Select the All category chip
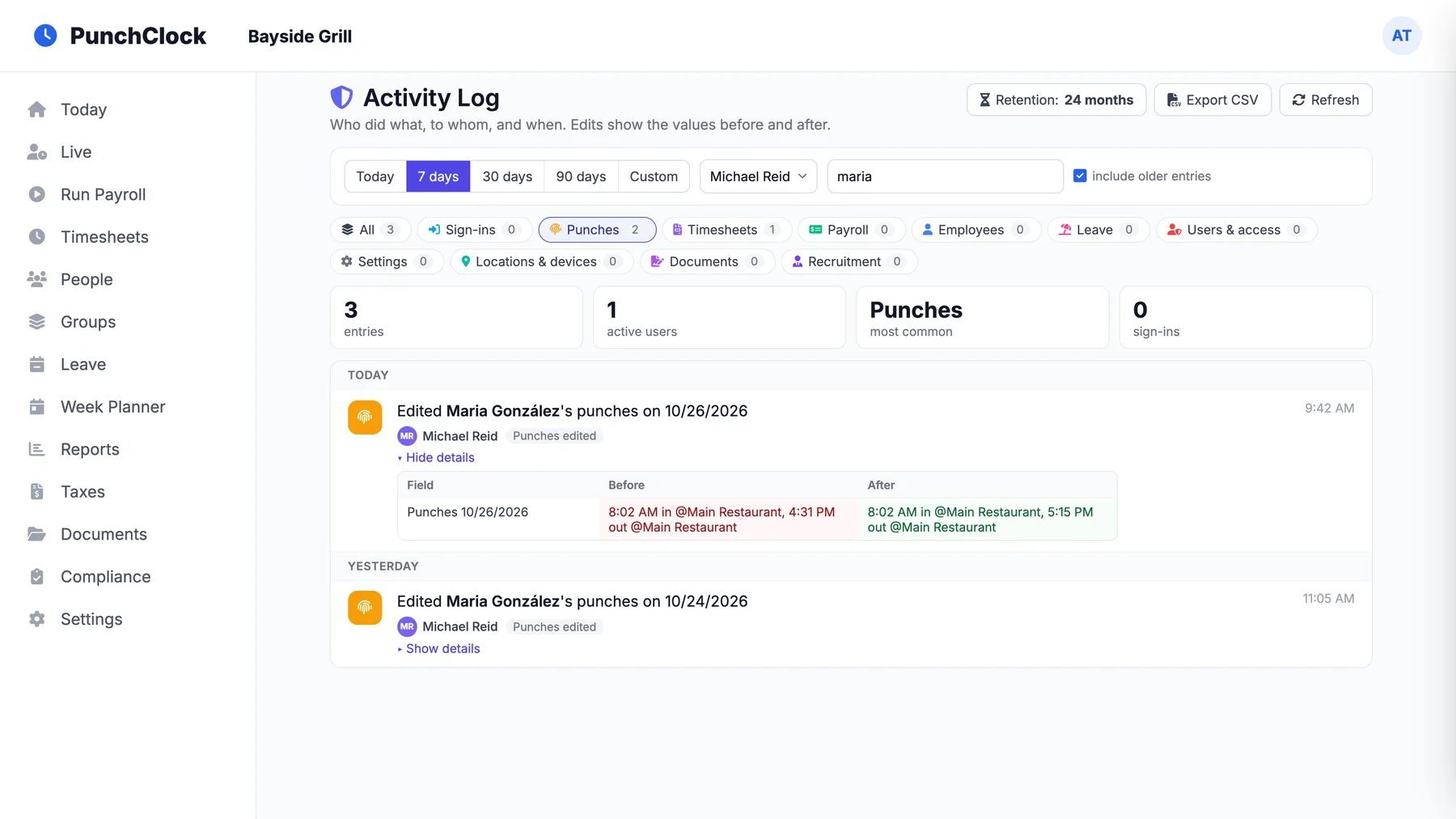The height and width of the screenshot is (819, 1456). click(x=370, y=230)
